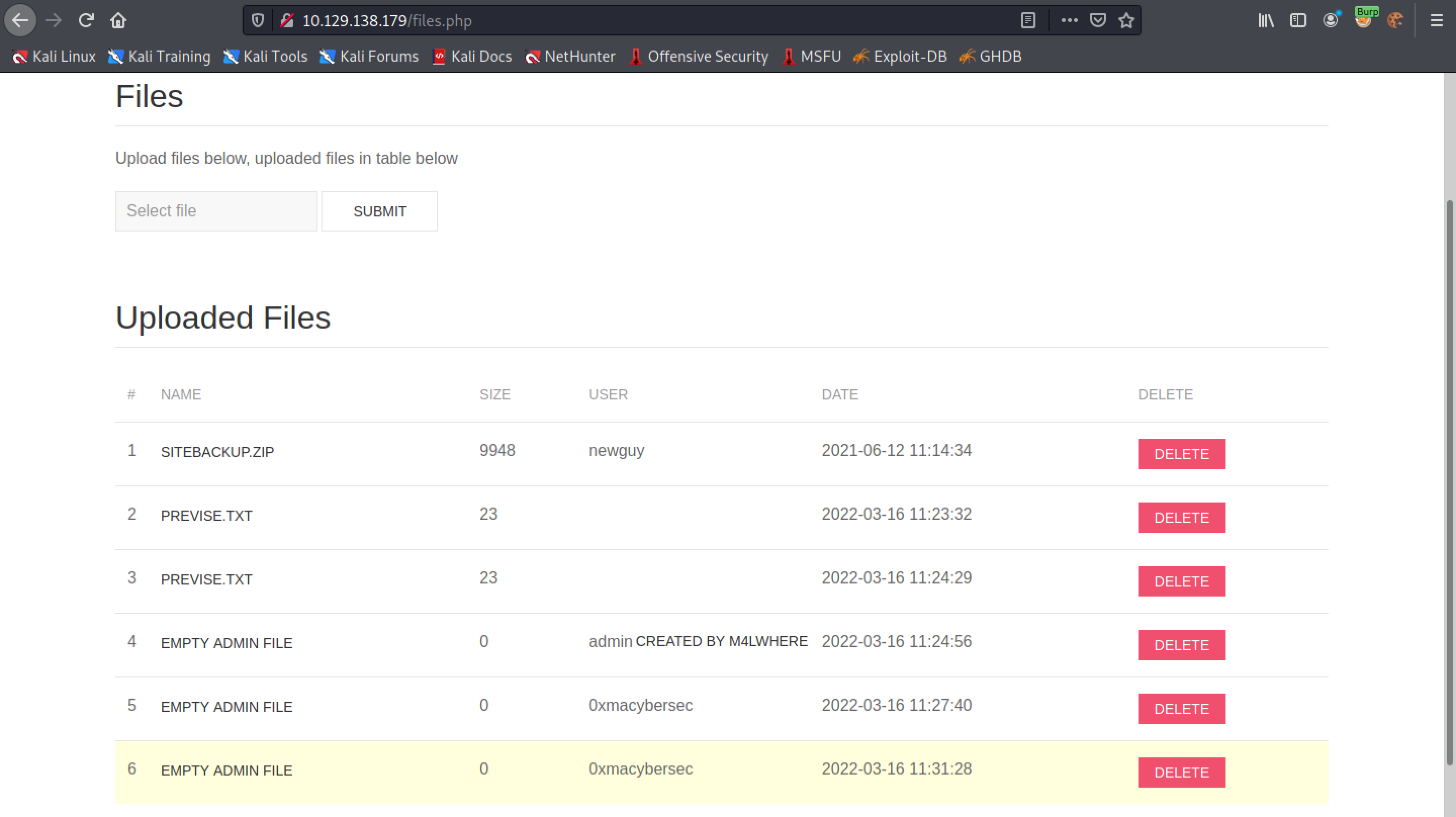Open tracking protection shield icon
This screenshot has width=1456, height=817.
(x=258, y=21)
